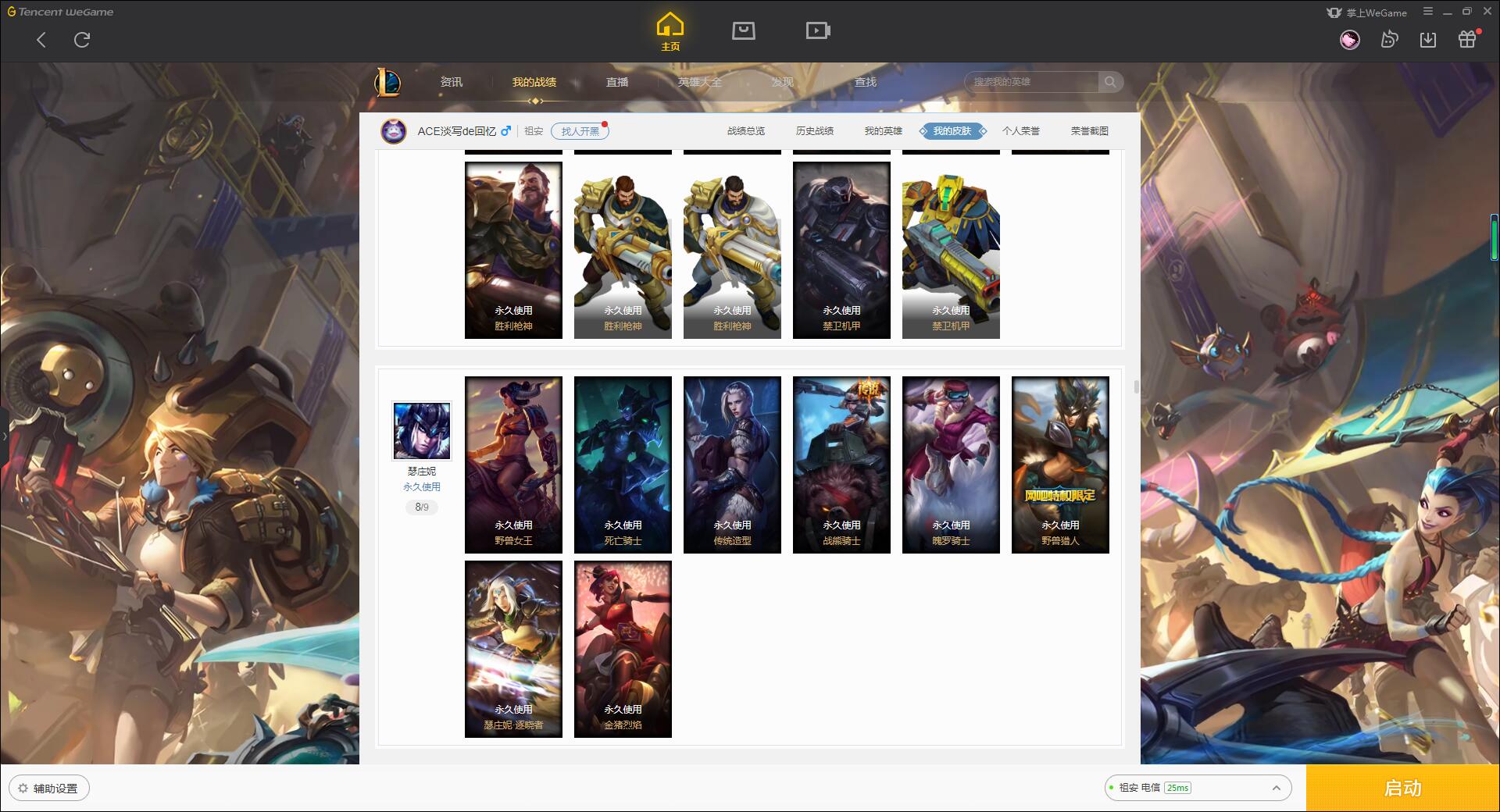Switch to the 直播 tab

(617, 82)
